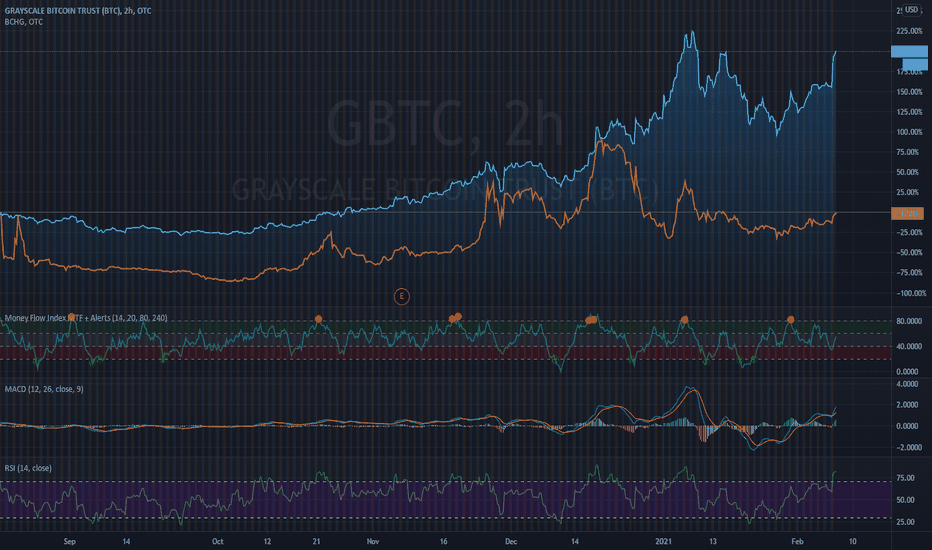This screenshot has width=932, height=550.
Task: Click the '25.00' RSI scale label
Action: click(905, 522)
